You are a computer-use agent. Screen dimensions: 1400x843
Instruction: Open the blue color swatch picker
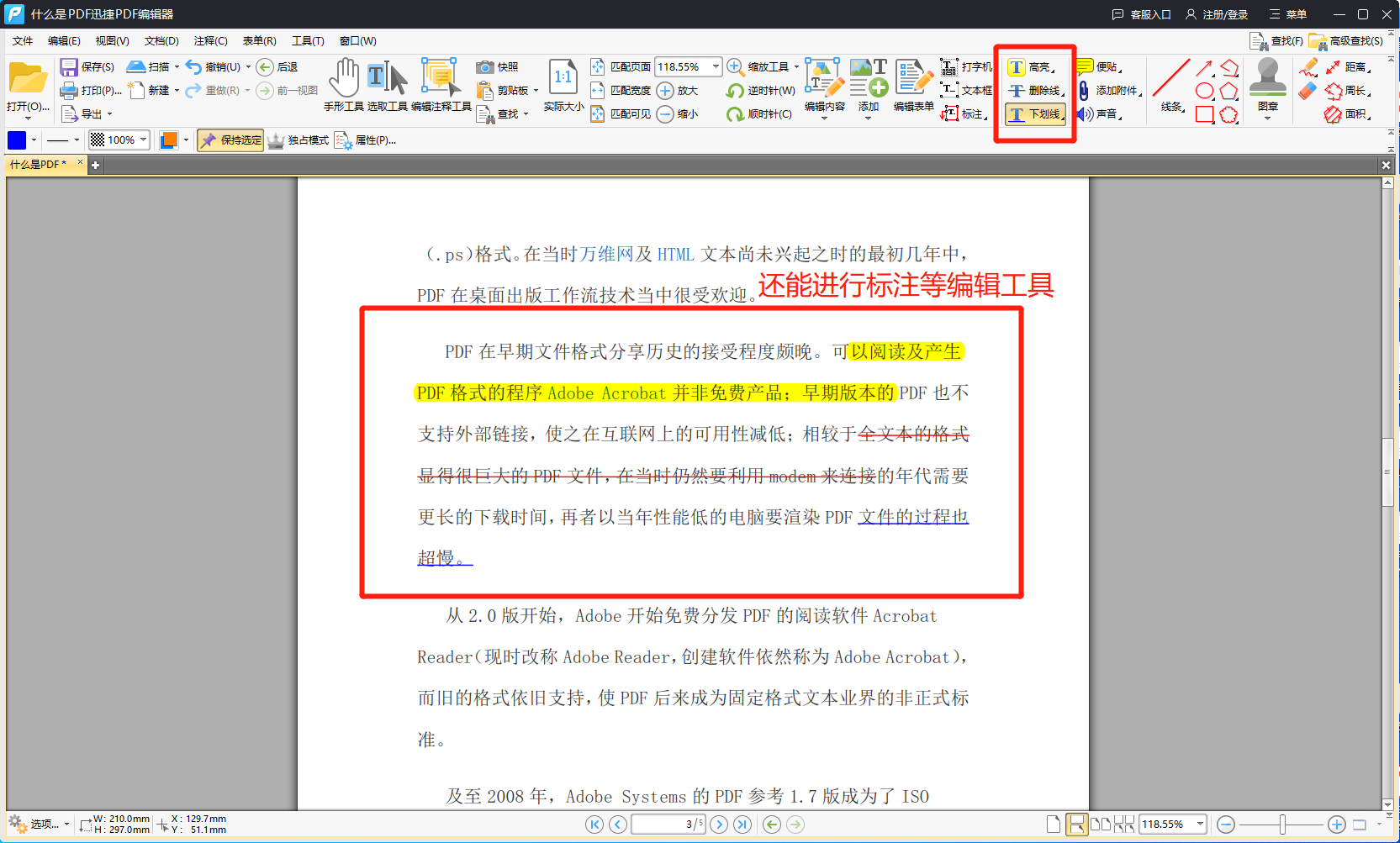coord(17,140)
